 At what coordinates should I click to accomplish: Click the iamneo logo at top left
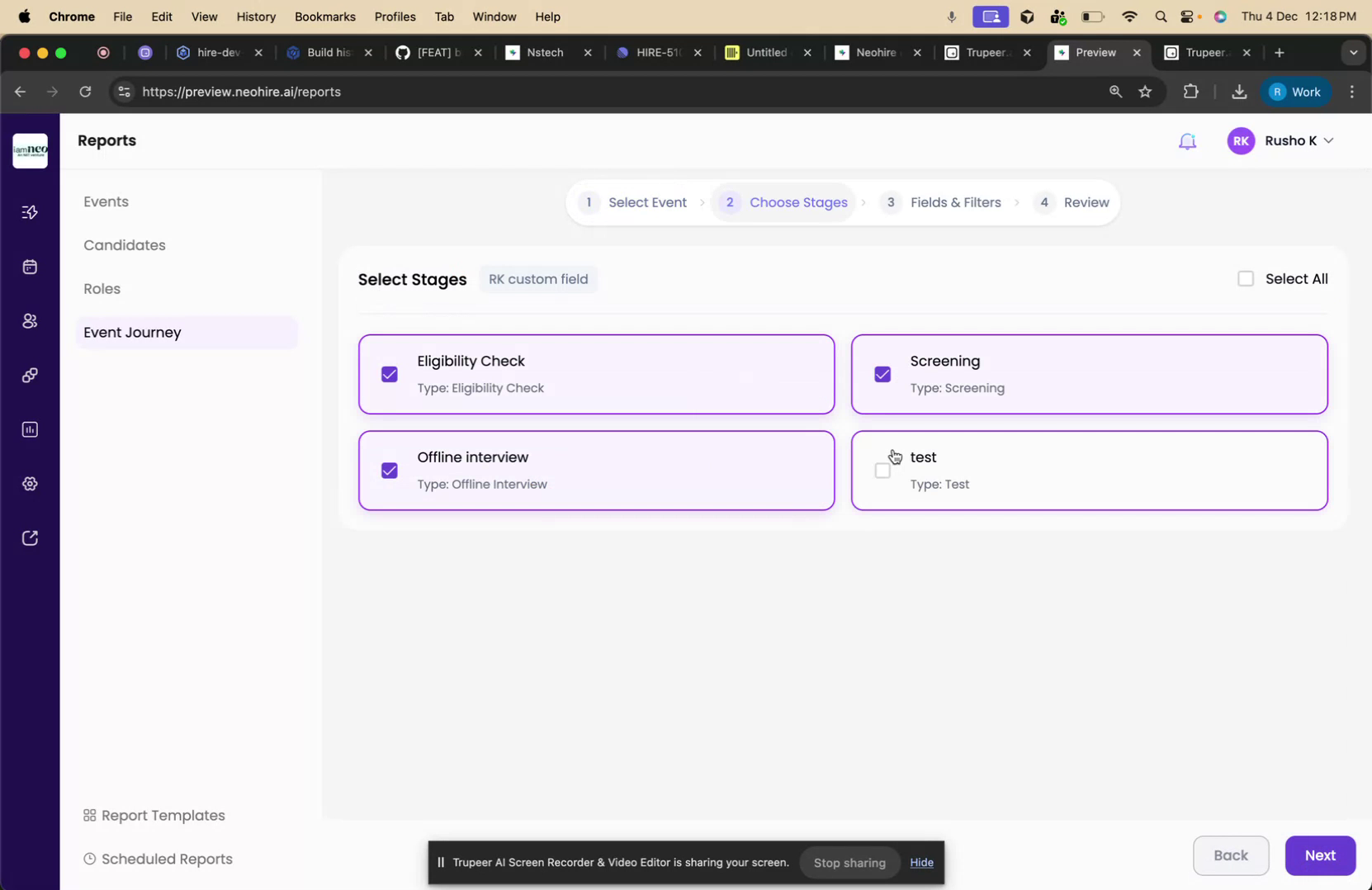click(x=30, y=150)
